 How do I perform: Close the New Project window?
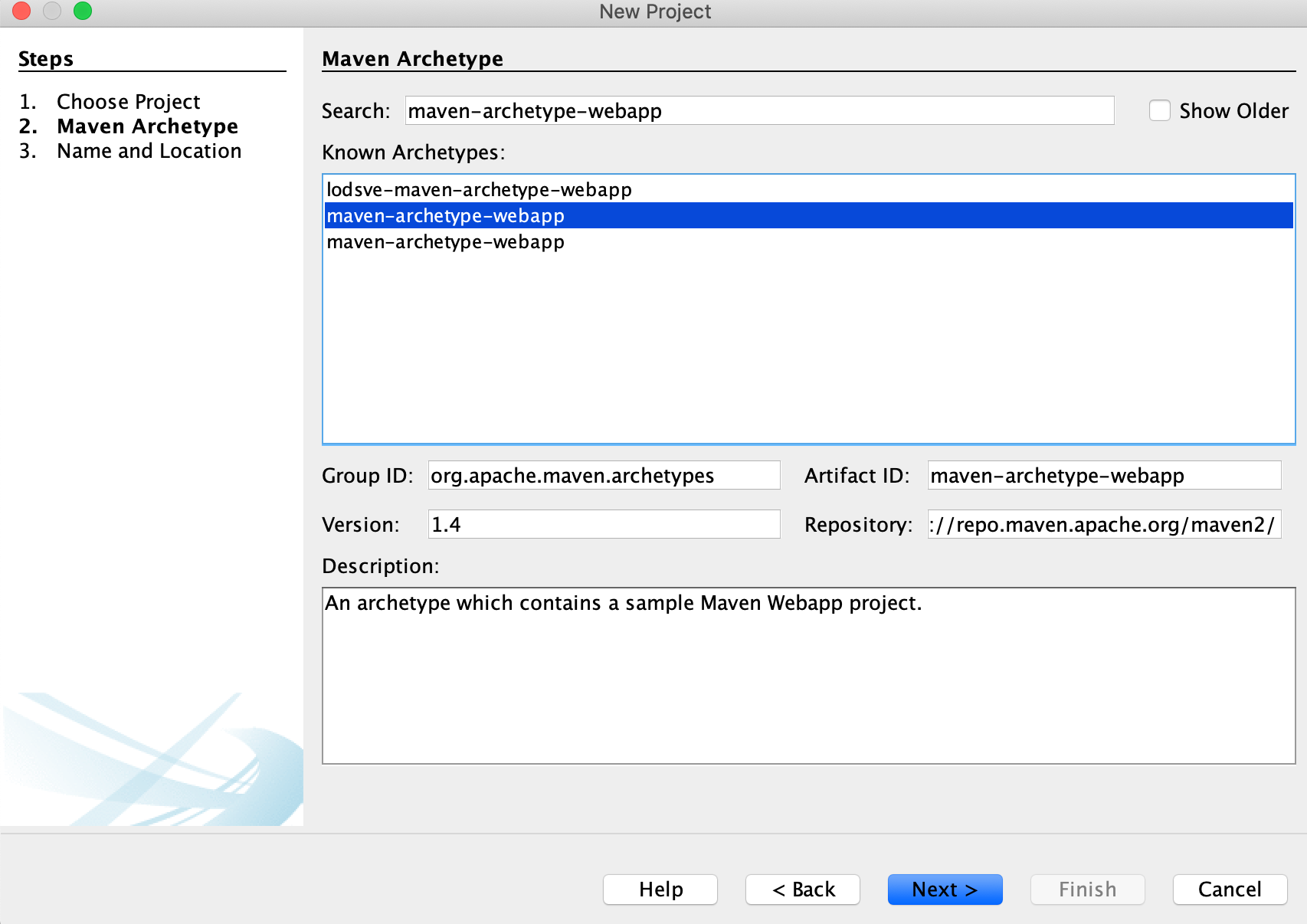21,11
